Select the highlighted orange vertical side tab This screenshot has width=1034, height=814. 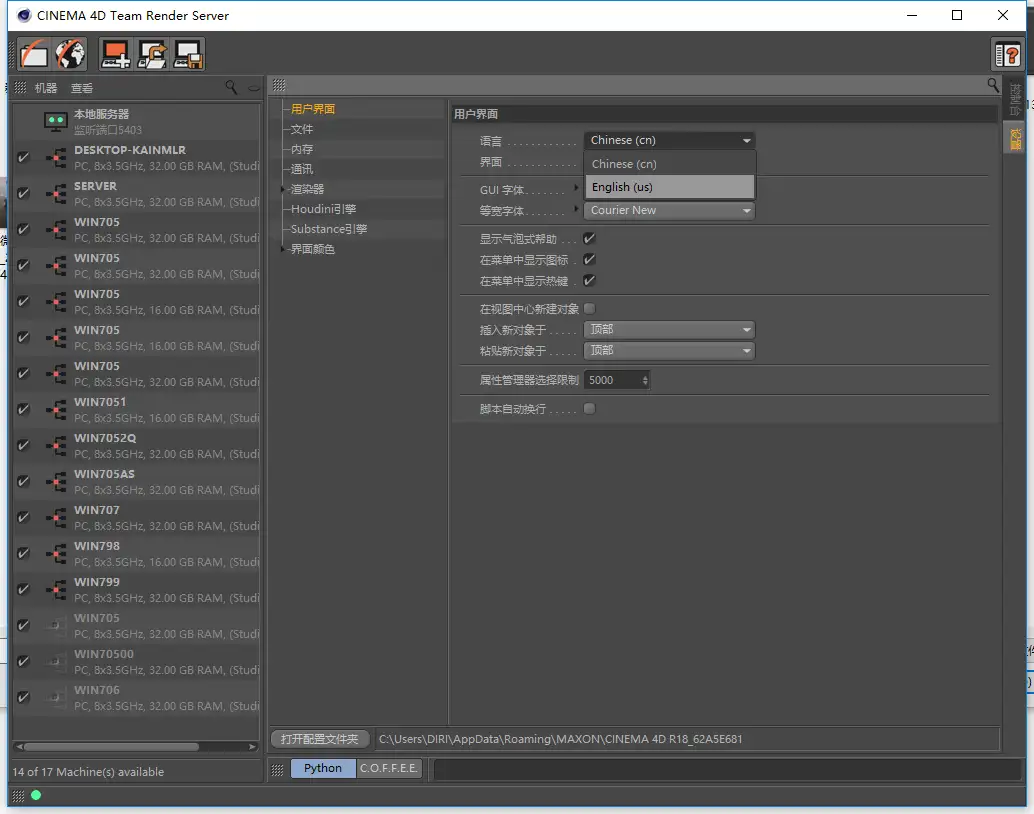point(1014,139)
